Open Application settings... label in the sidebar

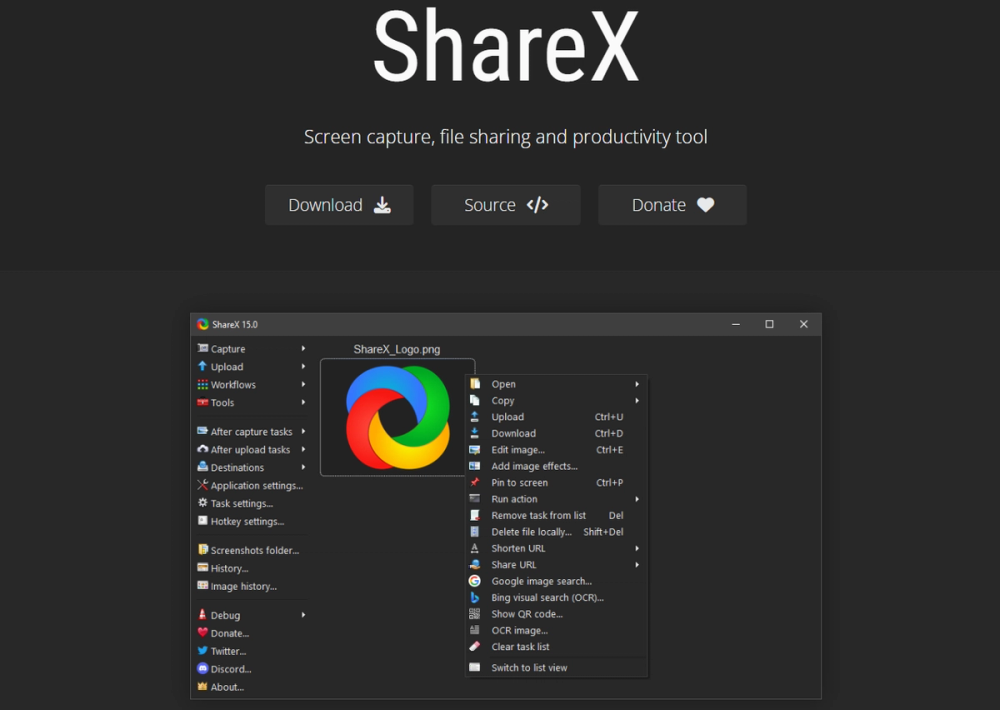(x=256, y=485)
